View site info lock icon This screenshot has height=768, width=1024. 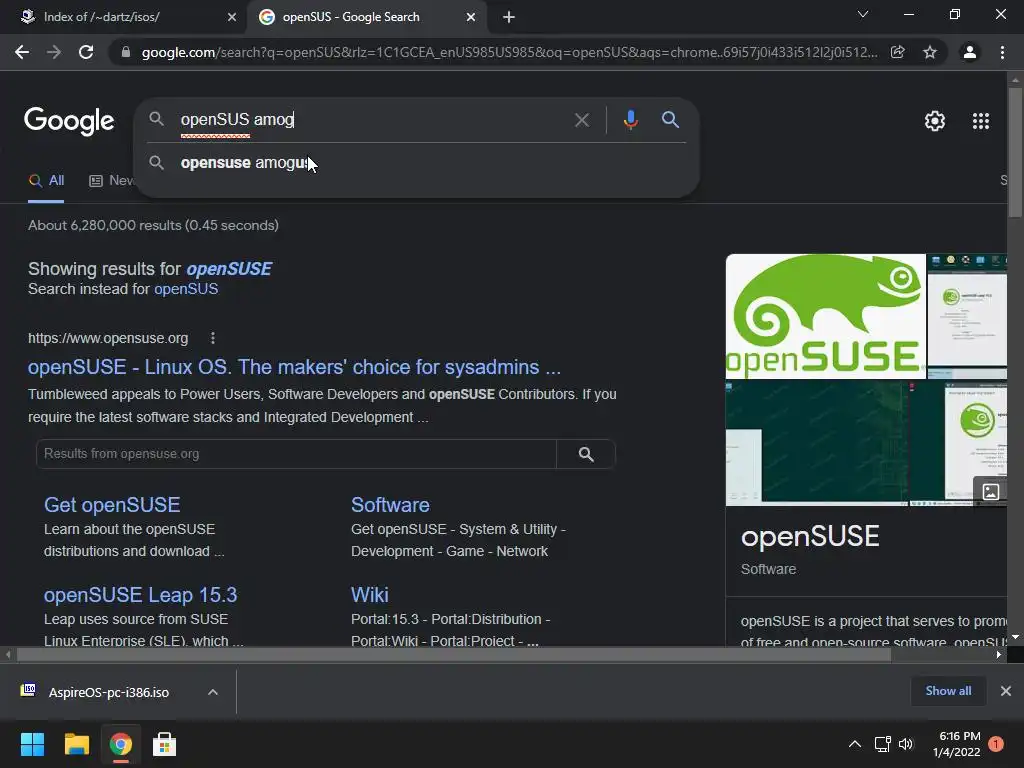click(x=126, y=52)
